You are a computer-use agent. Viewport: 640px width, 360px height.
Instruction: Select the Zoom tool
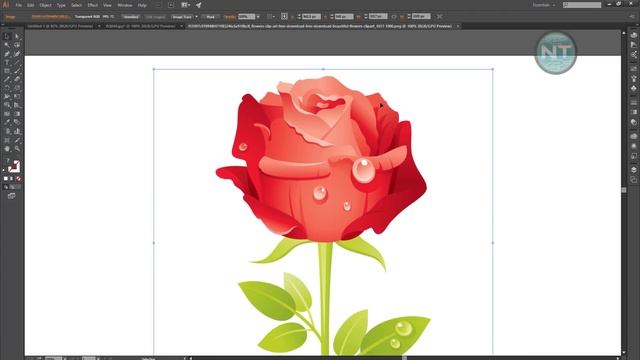(x=17, y=149)
